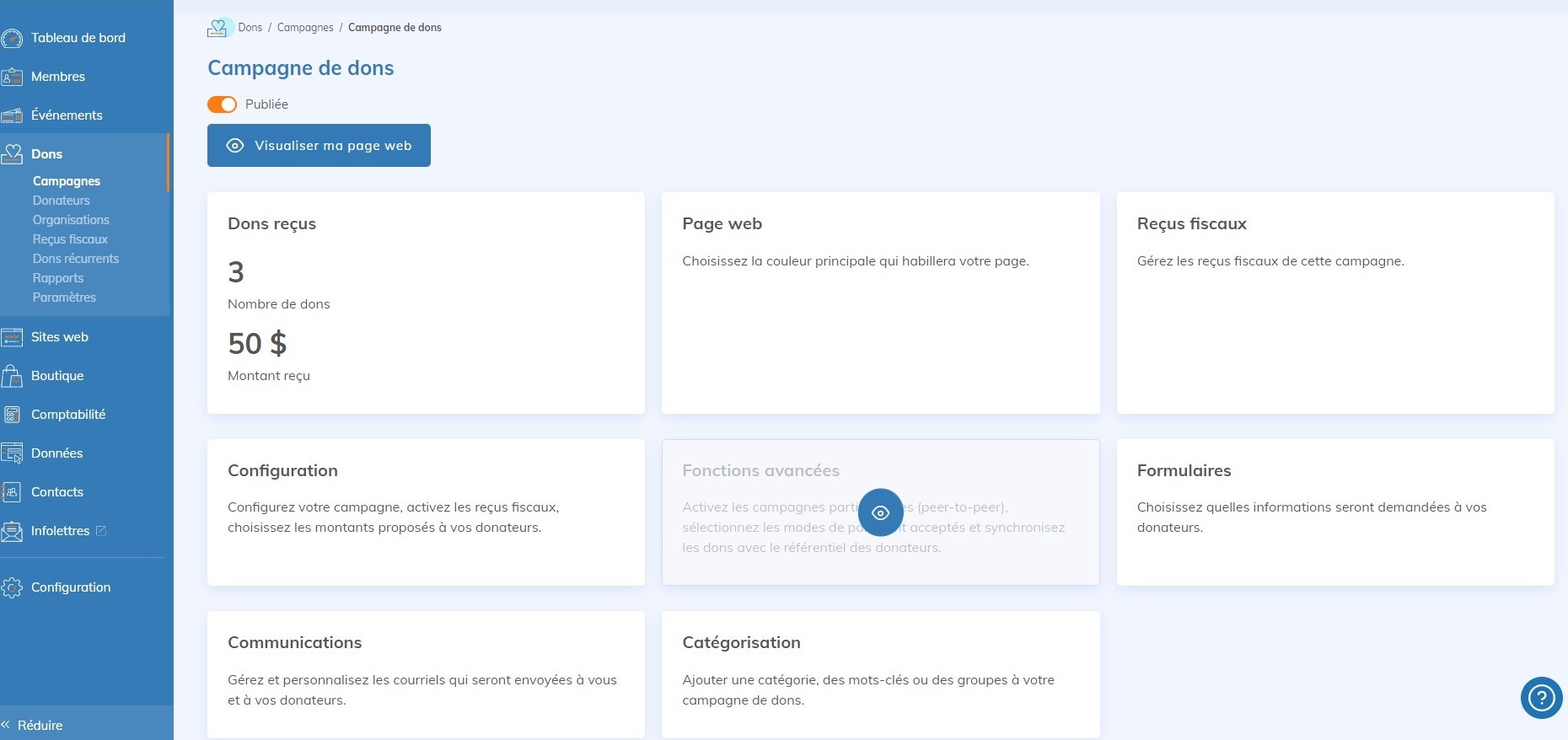Image resolution: width=1568 pixels, height=740 pixels.
Task: Click the Réduire double chevron icon
Action: (x=6, y=725)
